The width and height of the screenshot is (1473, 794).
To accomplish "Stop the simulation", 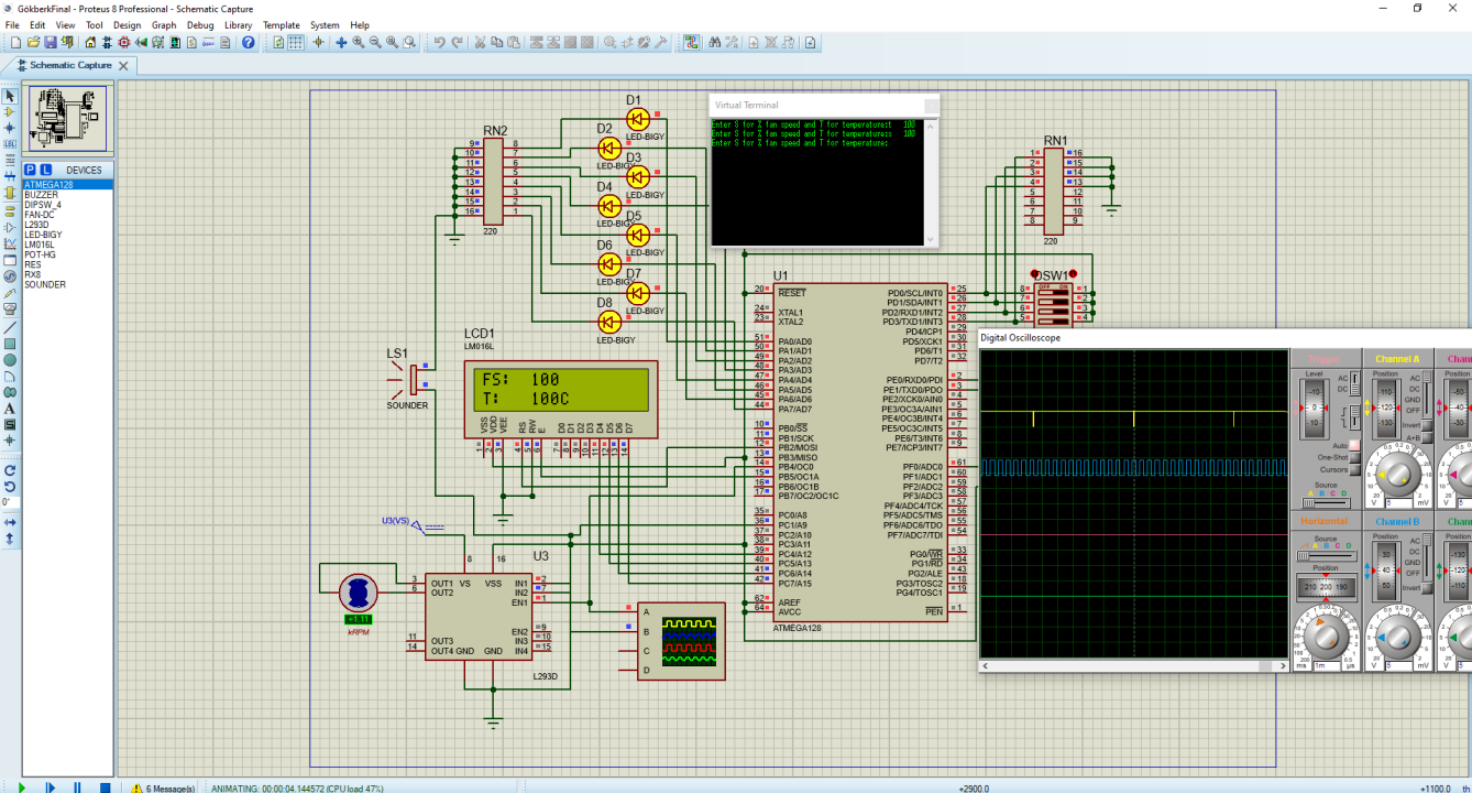I will tap(104, 787).
